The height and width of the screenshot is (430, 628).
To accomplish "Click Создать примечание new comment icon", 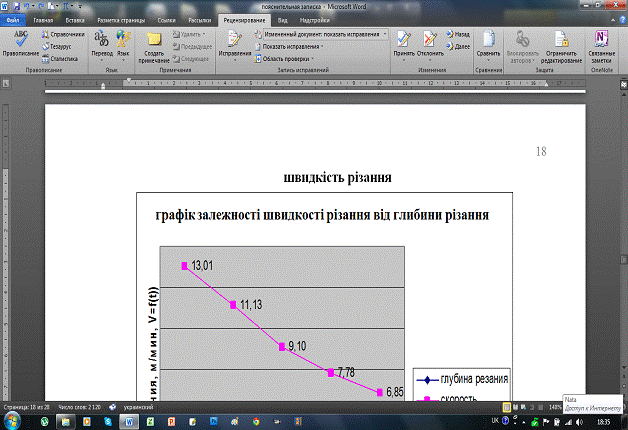I will [x=154, y=40].
